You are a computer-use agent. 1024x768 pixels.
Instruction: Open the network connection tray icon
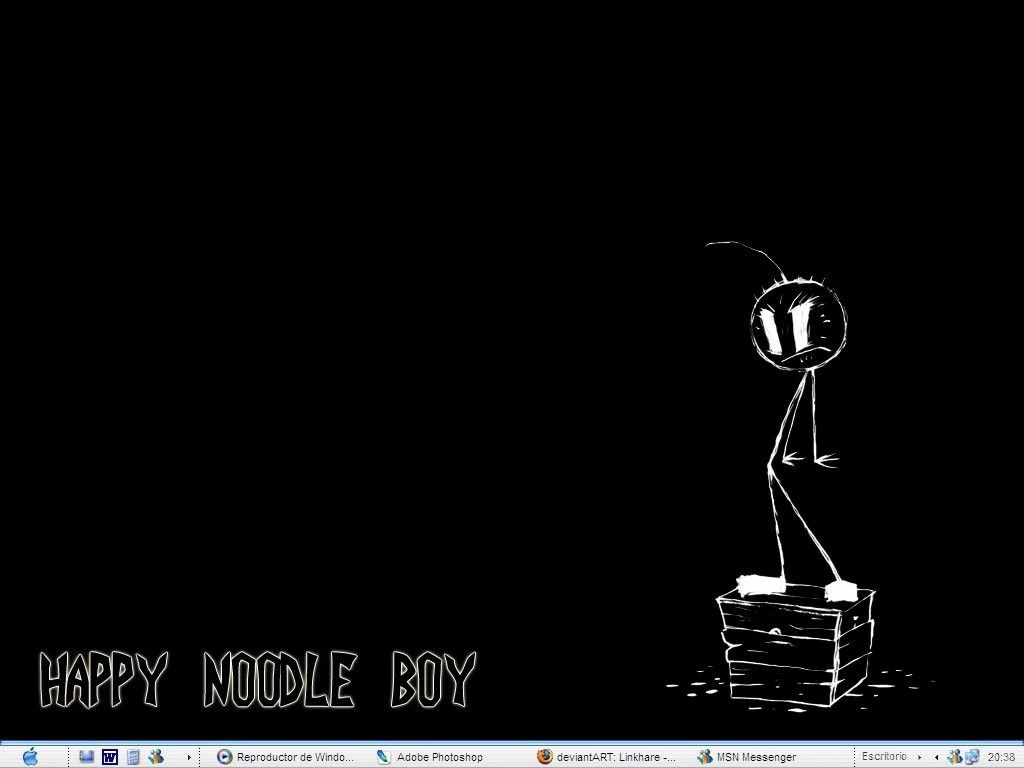971,757
